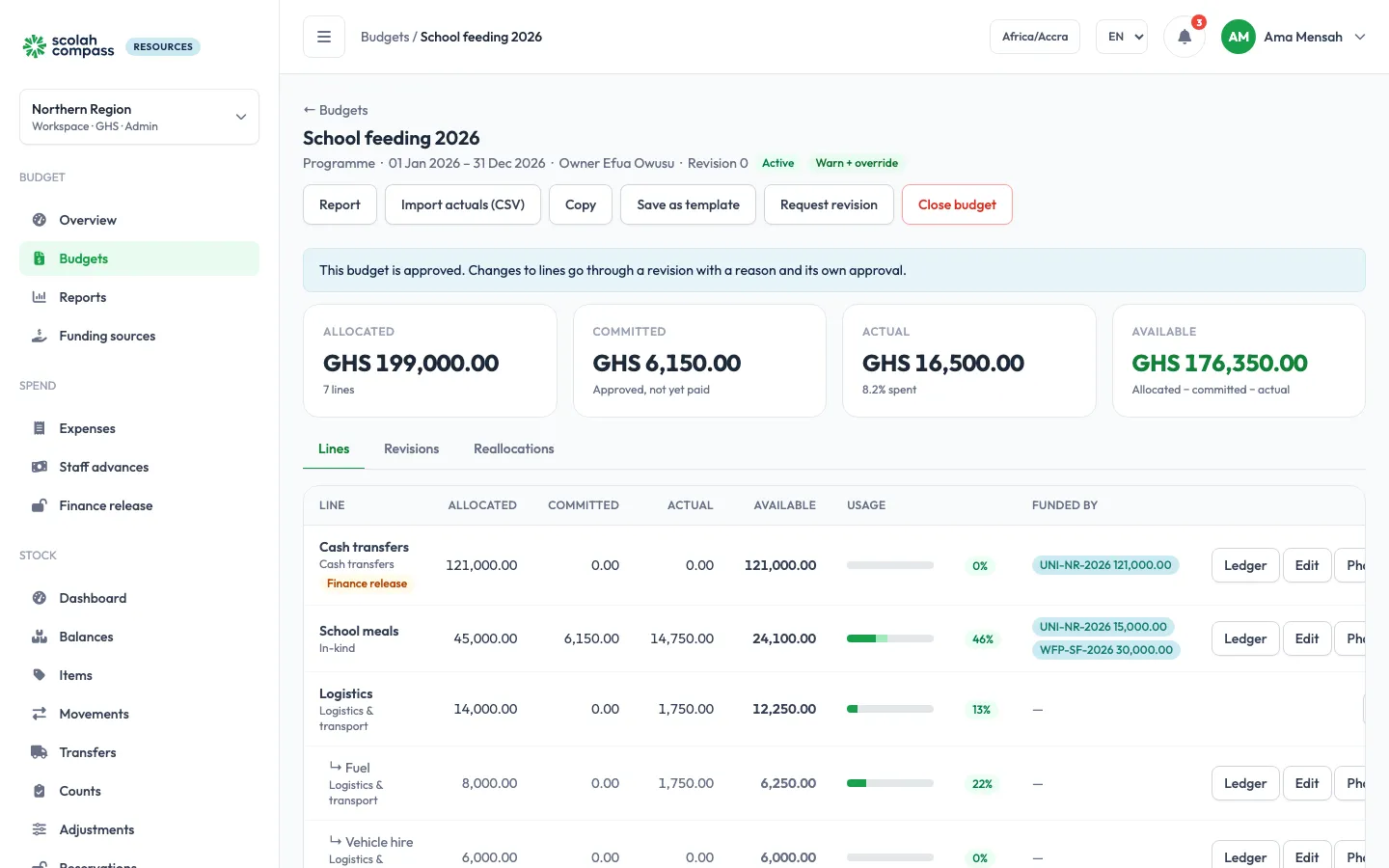The height and width of the screenshot is (868, 1389).
Task: Toggle sidebar with hamburger menu icon
Action: click(324, 37)
